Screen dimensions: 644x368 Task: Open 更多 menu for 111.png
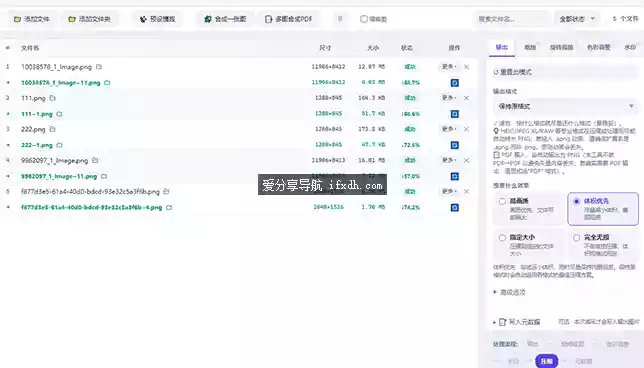(448, 98)
